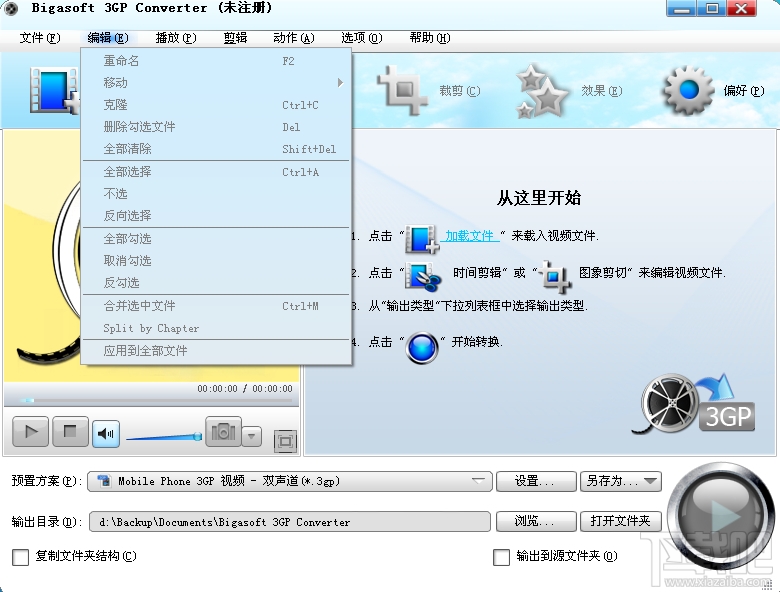This screenshot has width=780, height=592.
Task: Click the 浏览... button
Action: click(x=536, y=521)
